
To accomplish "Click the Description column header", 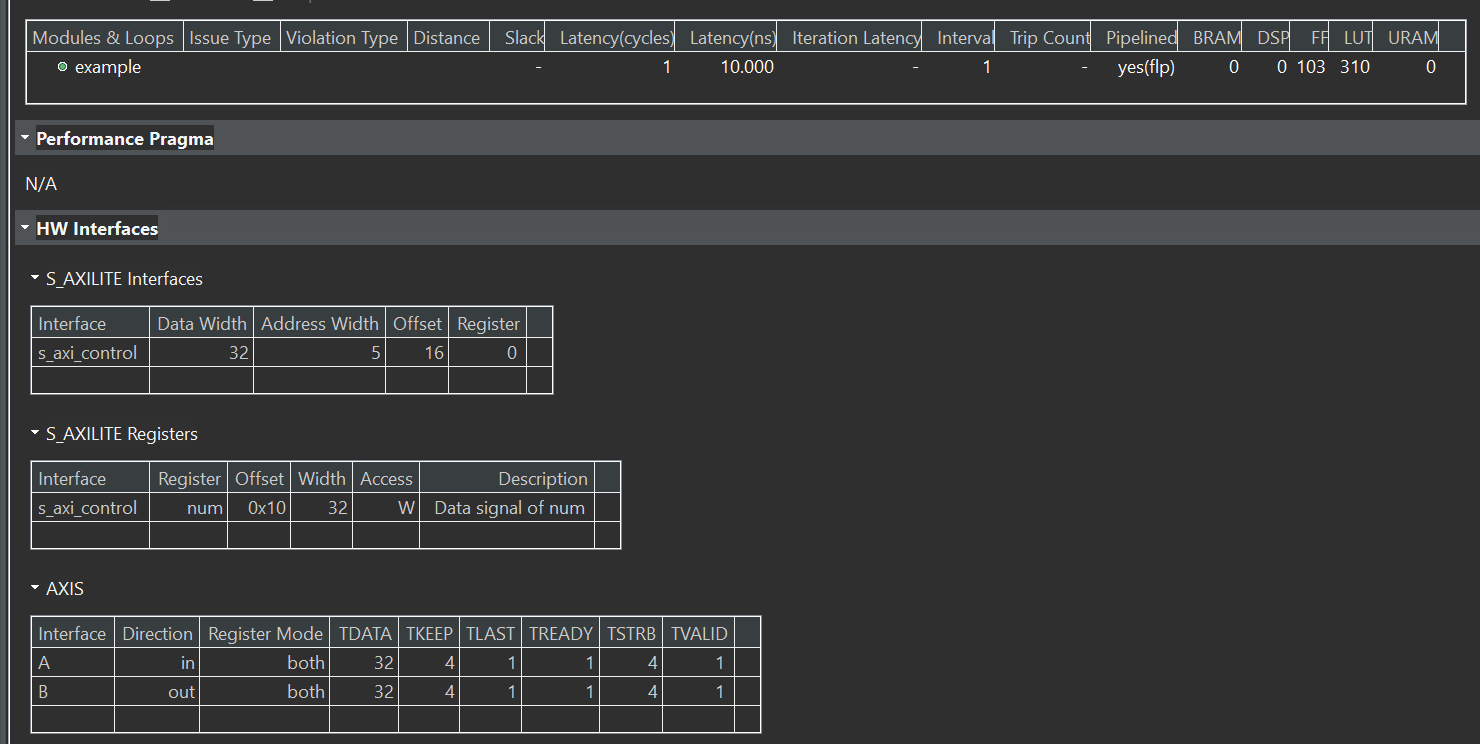I will coord(507,478).
